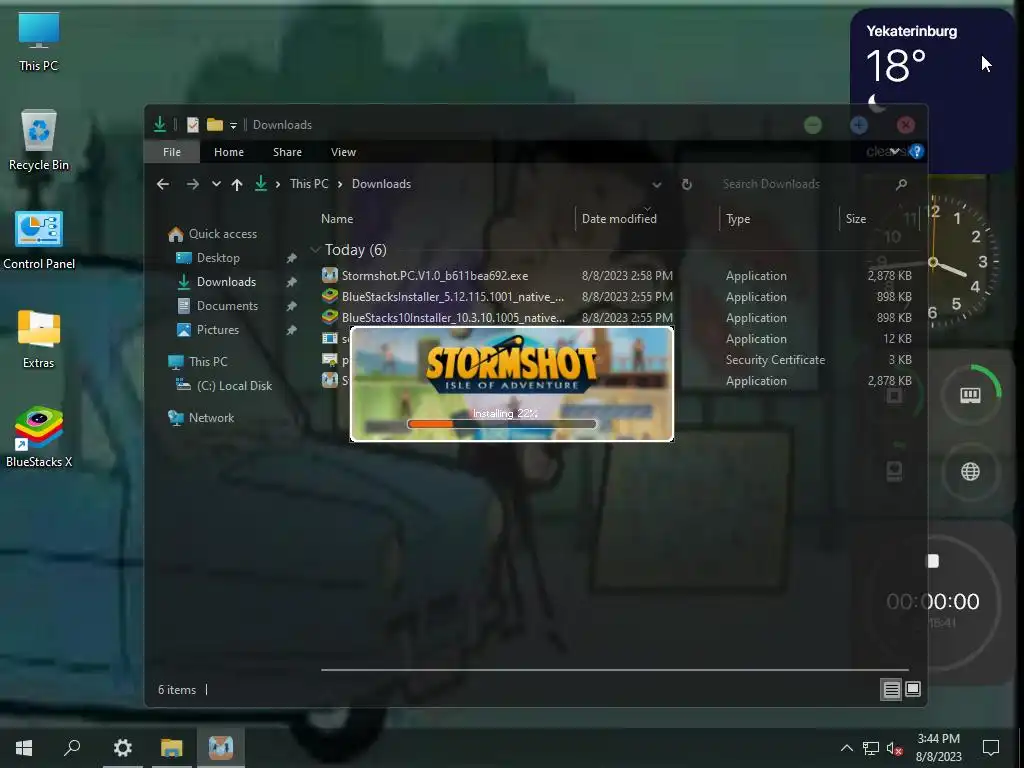Open the notification center icon

(991, 748)
